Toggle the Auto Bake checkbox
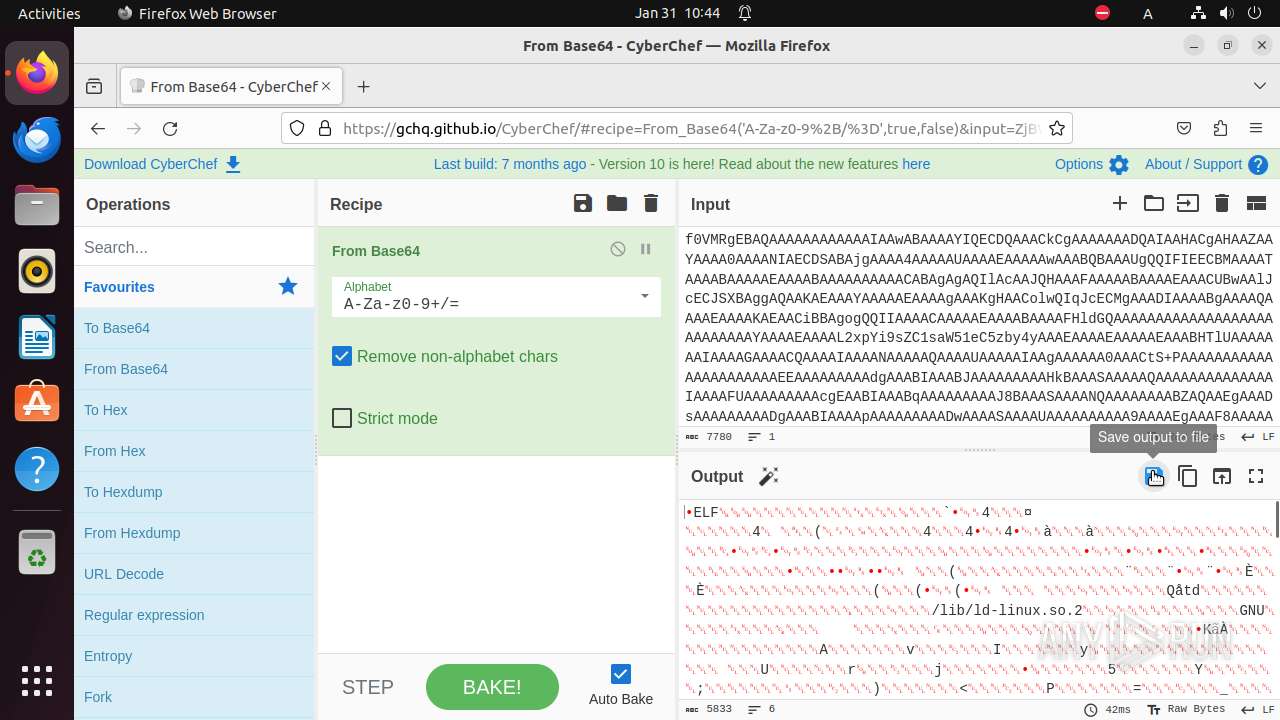Viewport: 1280px width, 720px height. [x=621, y=674]
